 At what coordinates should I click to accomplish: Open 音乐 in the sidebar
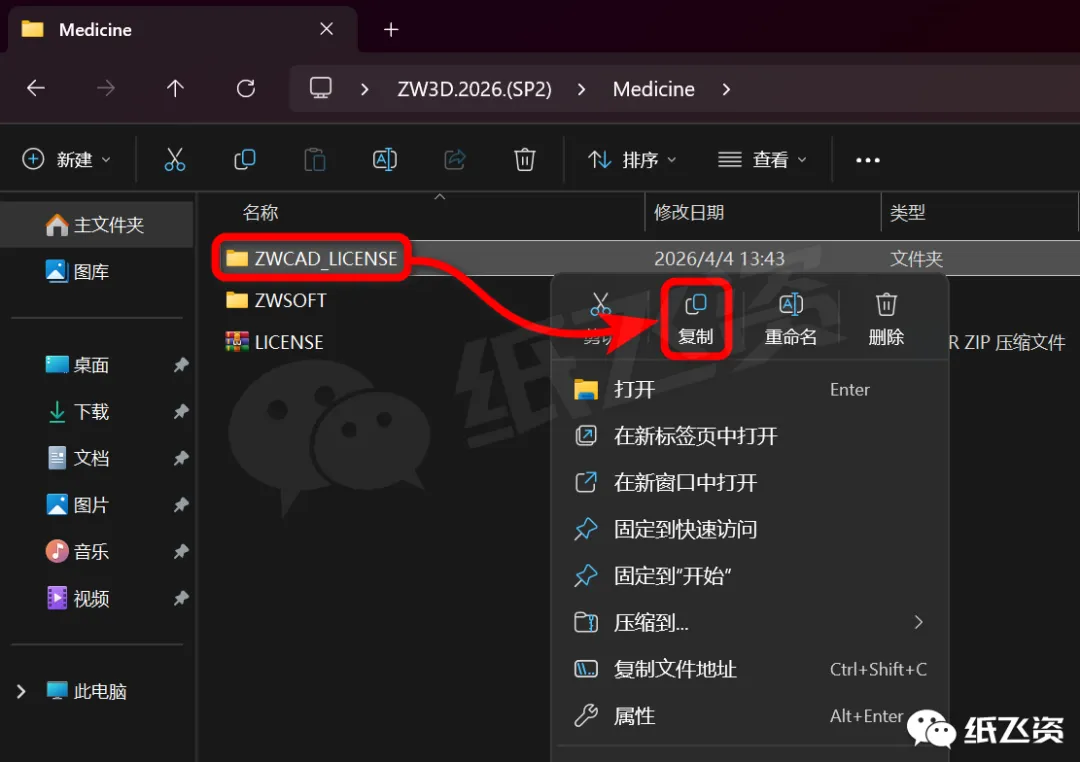pyautogui.click(x=77, y=551)
